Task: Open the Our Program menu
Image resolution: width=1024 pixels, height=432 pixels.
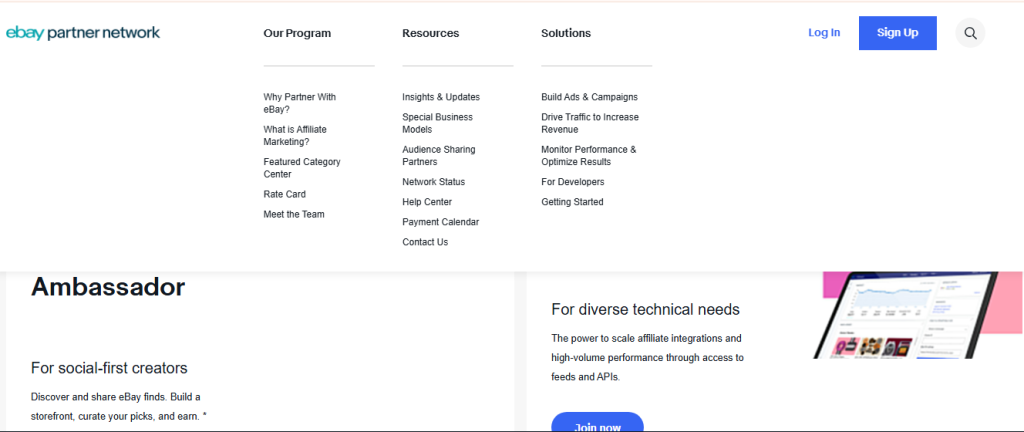Action: (x=297, y=33)
